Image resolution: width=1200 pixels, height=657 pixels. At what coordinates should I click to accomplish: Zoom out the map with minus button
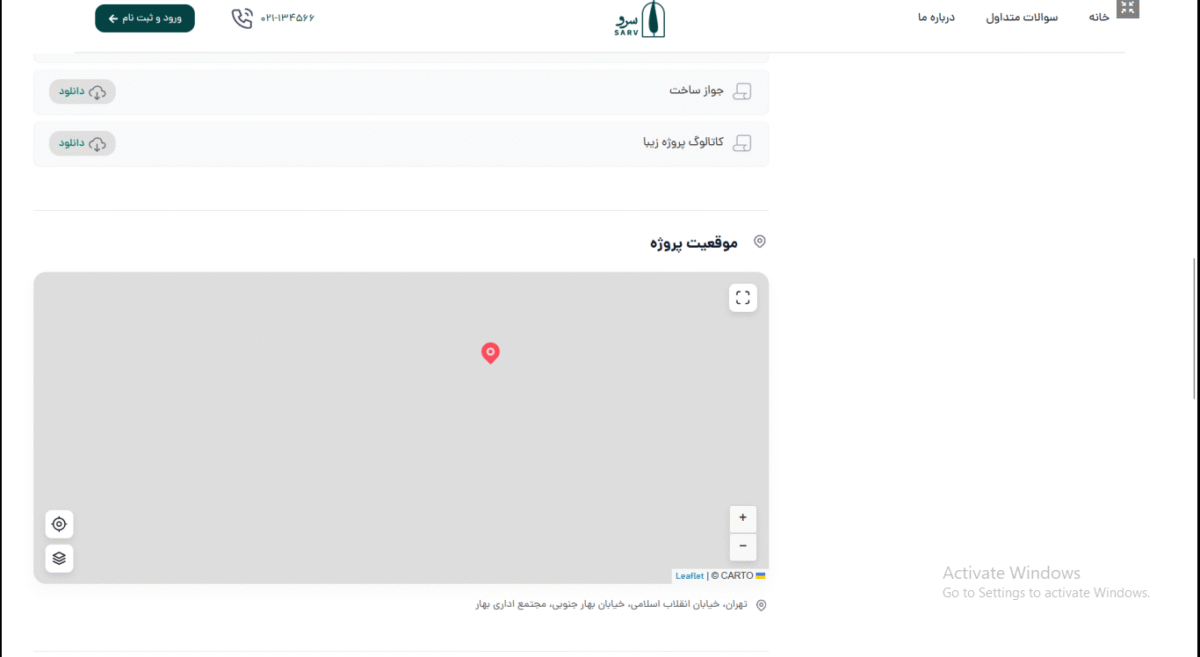[x=742, y=546]
